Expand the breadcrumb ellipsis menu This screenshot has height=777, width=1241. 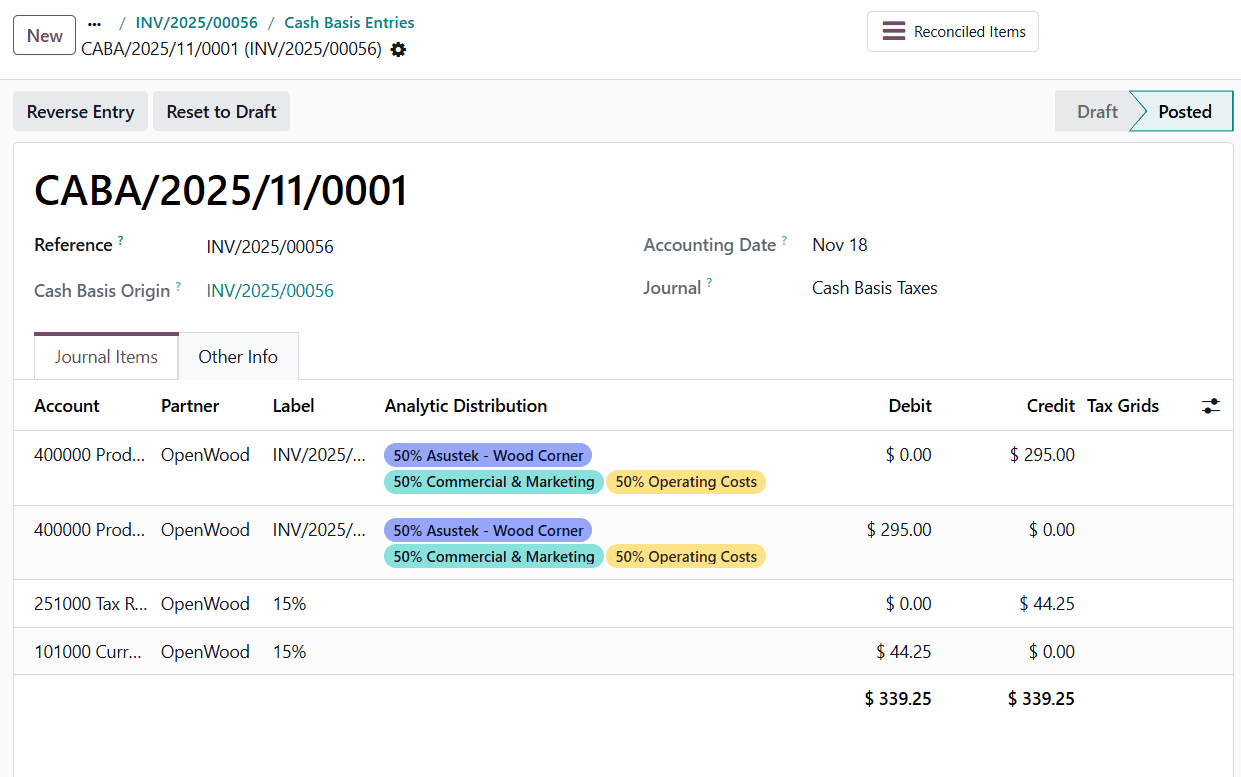(95, 22)
